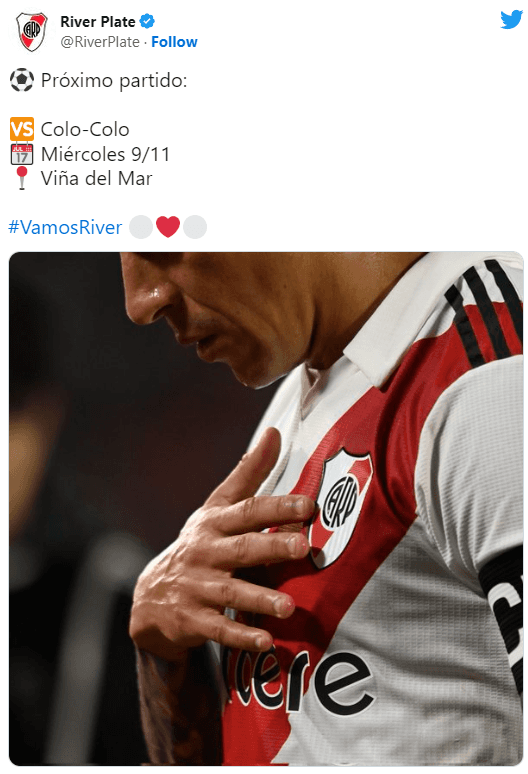Click the red heart emoji
Image resolution: width=528 pixels, height=774 pixels.
click(x=168, y=227)
